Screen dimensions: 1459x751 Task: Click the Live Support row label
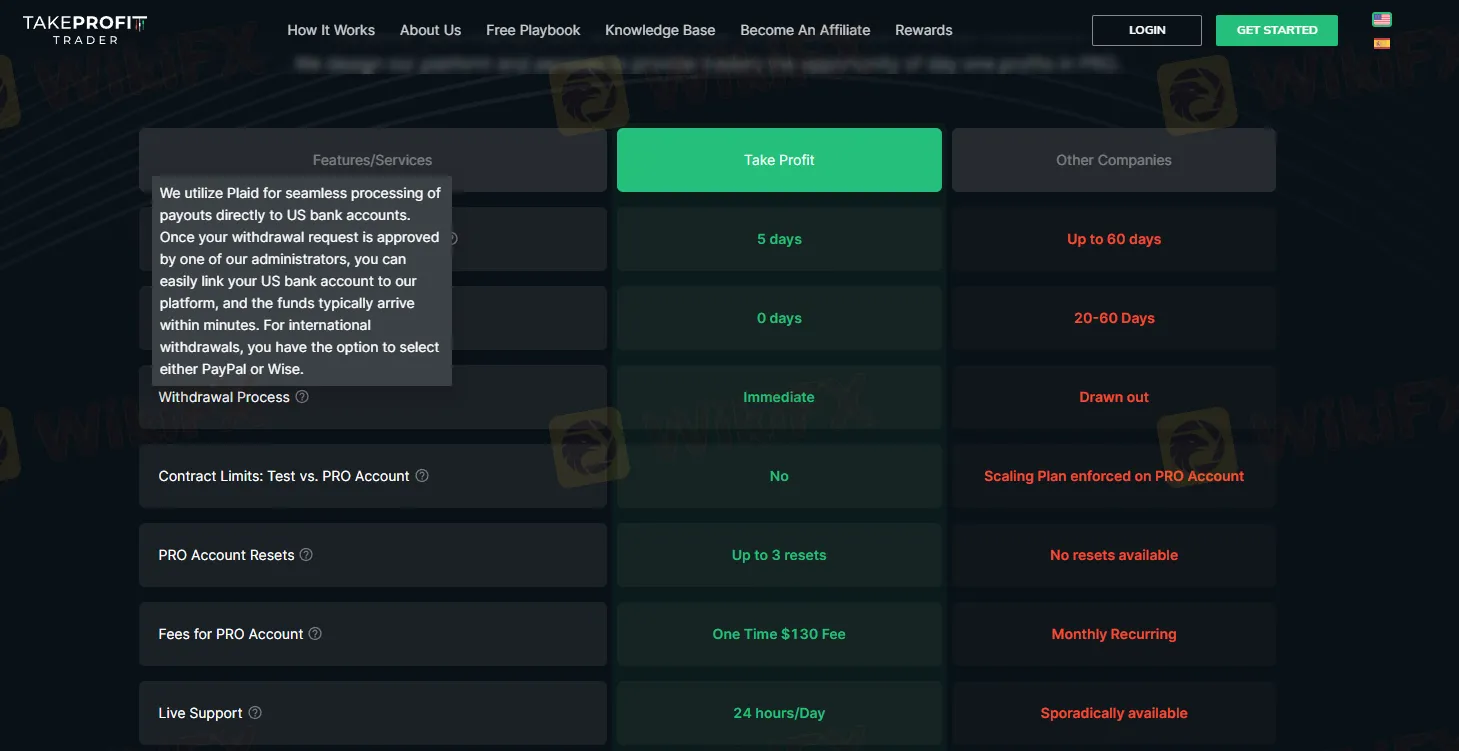[x=200, y=713]
